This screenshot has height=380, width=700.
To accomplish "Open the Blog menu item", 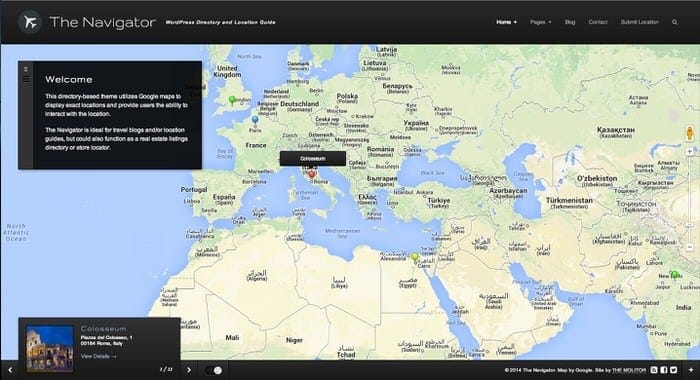I will point(570,22).
